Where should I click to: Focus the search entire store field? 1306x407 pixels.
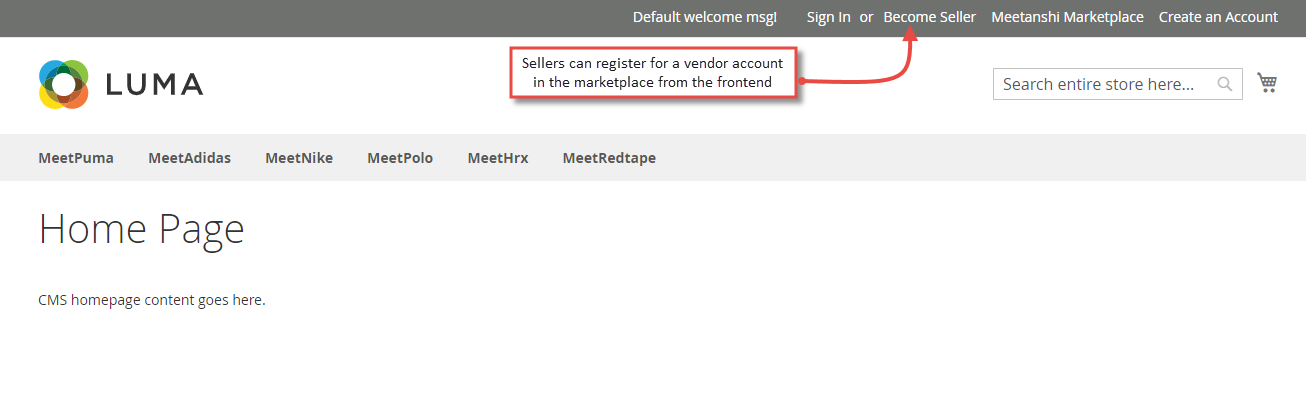[x=1118, y=84]
